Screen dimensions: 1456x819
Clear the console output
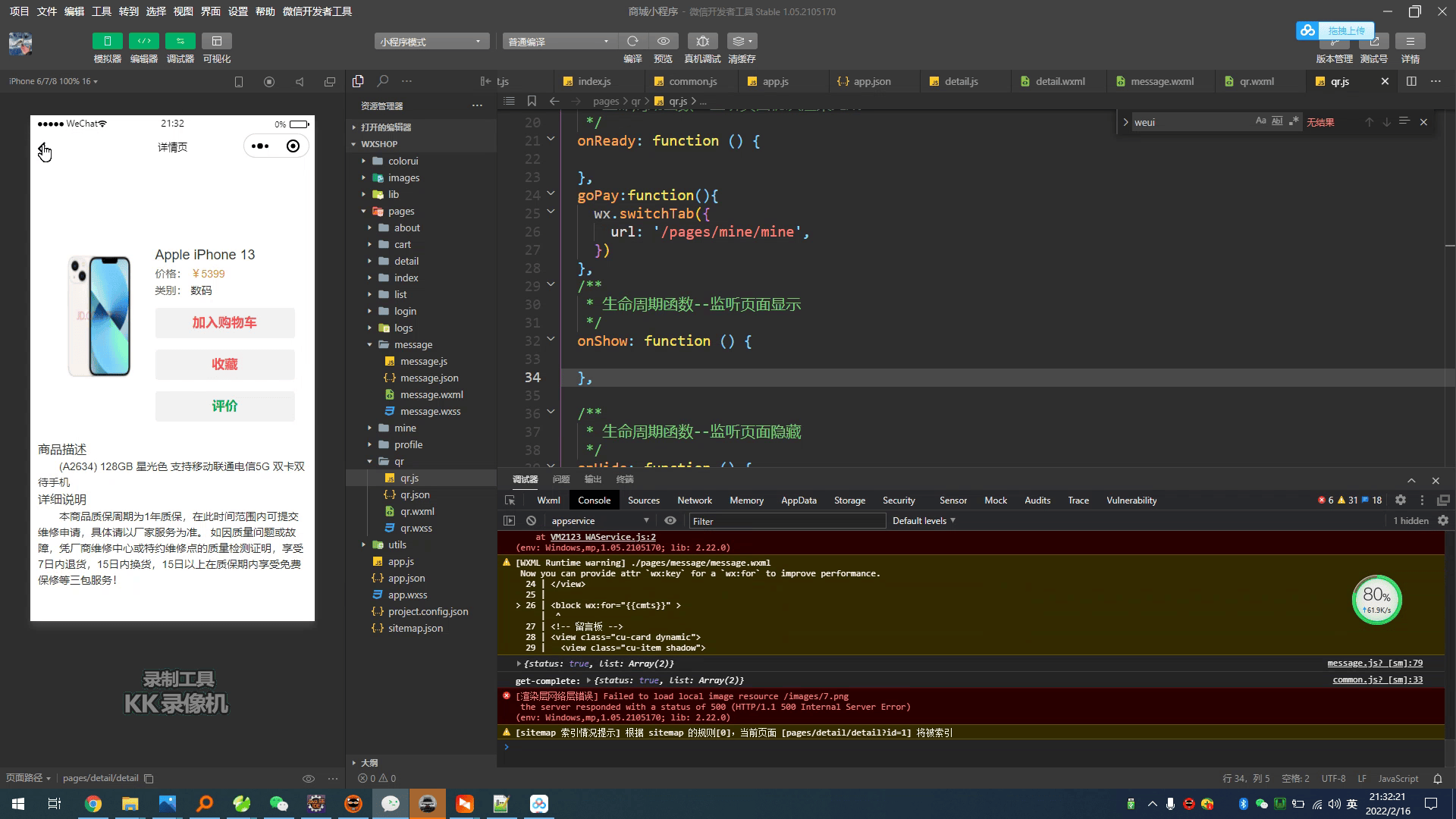coord(531,521)
